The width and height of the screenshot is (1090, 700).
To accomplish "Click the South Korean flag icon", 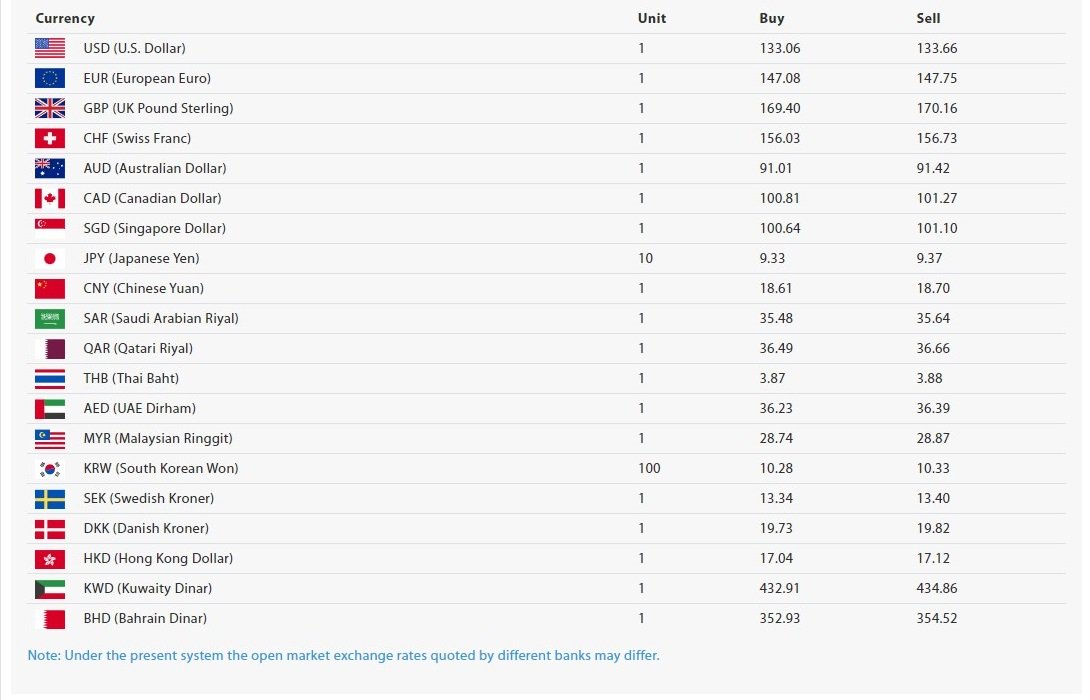I will [x=50, y=468].
